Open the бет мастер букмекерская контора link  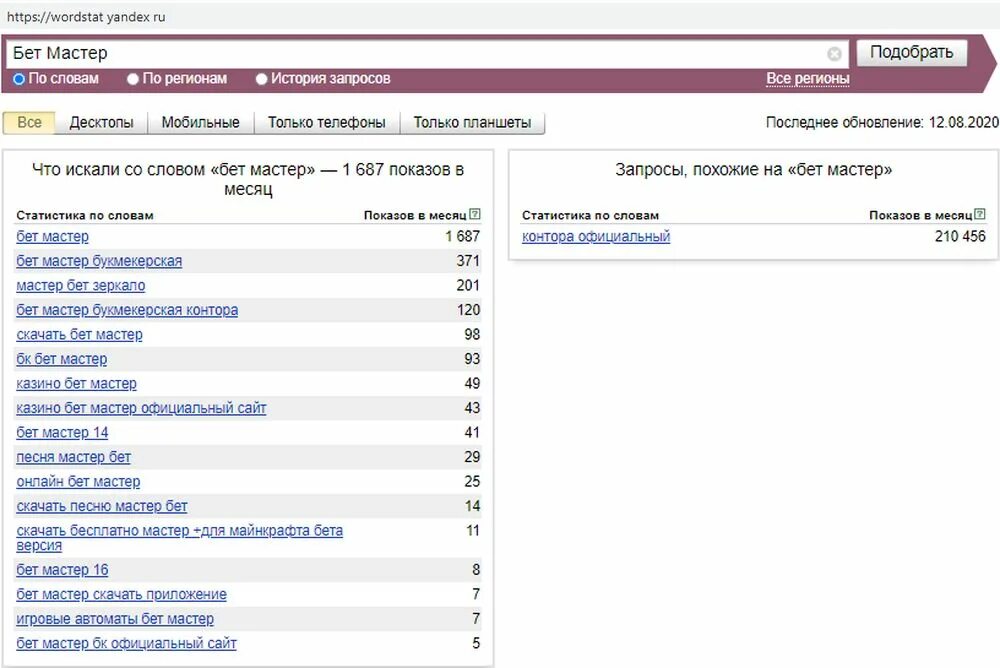pos(127,310)
